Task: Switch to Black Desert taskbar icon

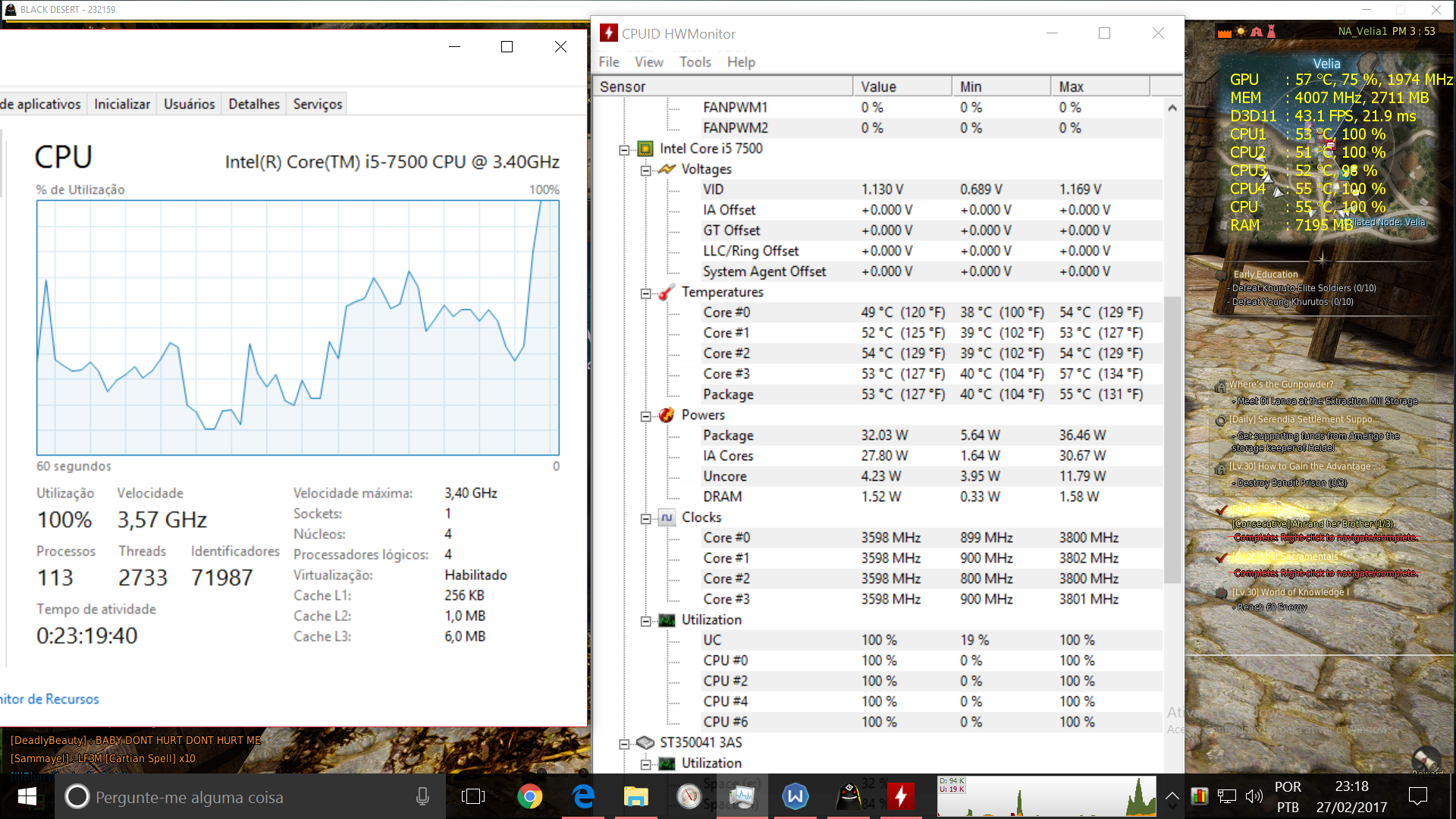Action: [848, 796]
